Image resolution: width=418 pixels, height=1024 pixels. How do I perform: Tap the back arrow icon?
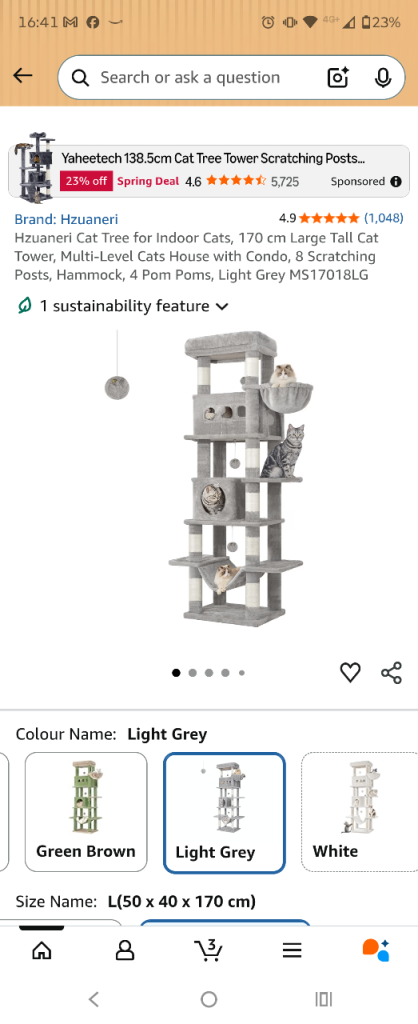coord(22,76)
